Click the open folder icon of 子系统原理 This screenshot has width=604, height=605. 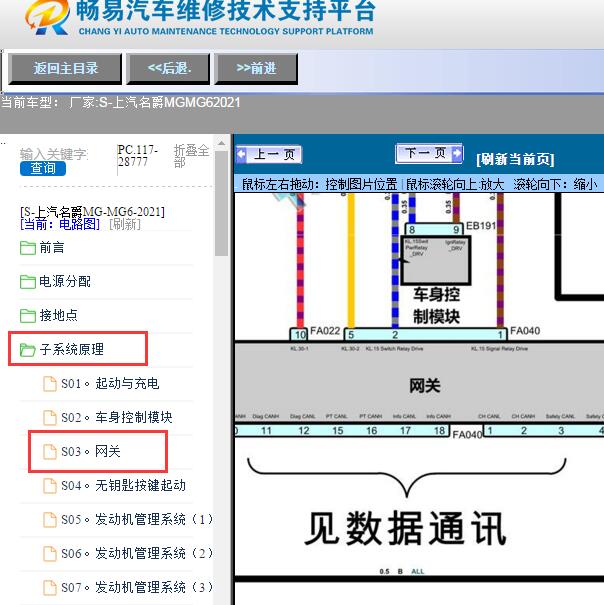tap(28, 350)
